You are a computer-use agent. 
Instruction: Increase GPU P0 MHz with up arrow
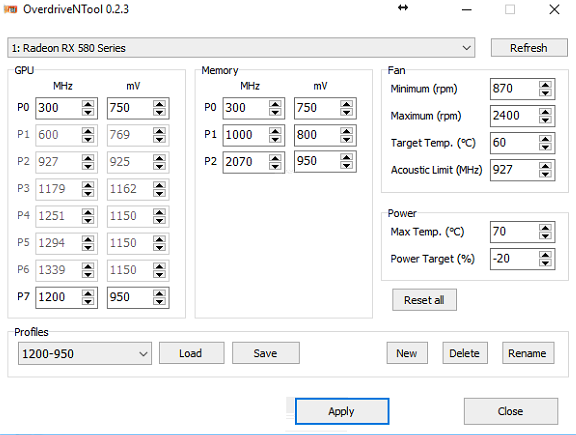point(88,104)
